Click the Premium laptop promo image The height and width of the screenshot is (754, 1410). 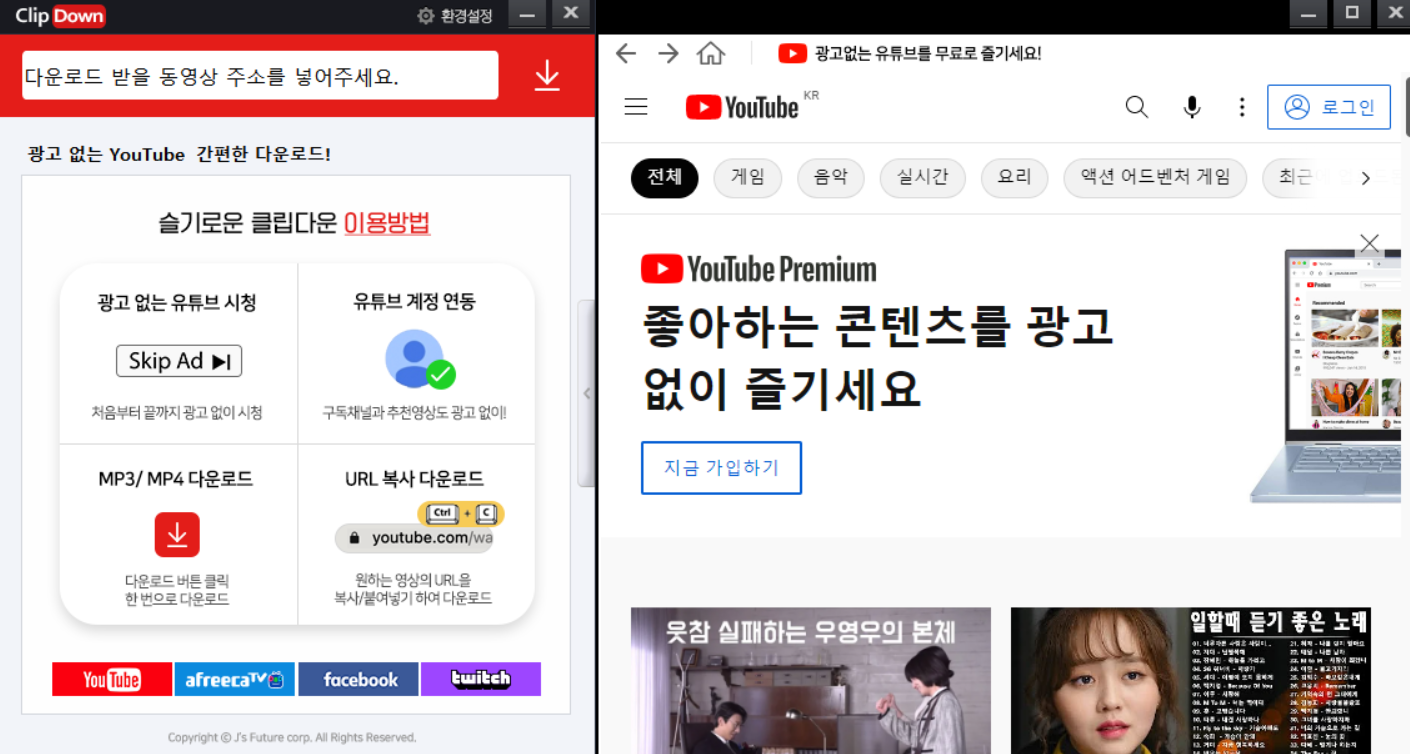pyautogui.click(x=1325, y=375)
